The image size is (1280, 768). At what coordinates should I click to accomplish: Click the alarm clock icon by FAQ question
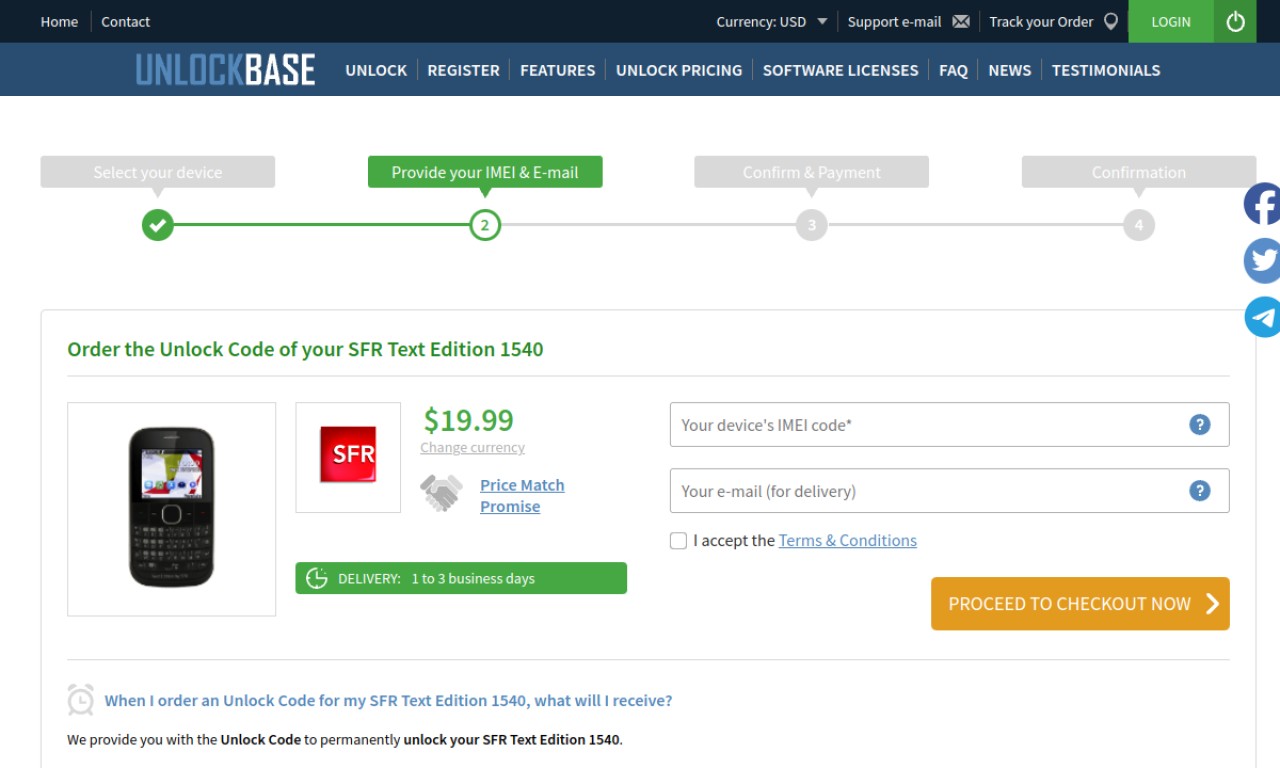(81, 700)
